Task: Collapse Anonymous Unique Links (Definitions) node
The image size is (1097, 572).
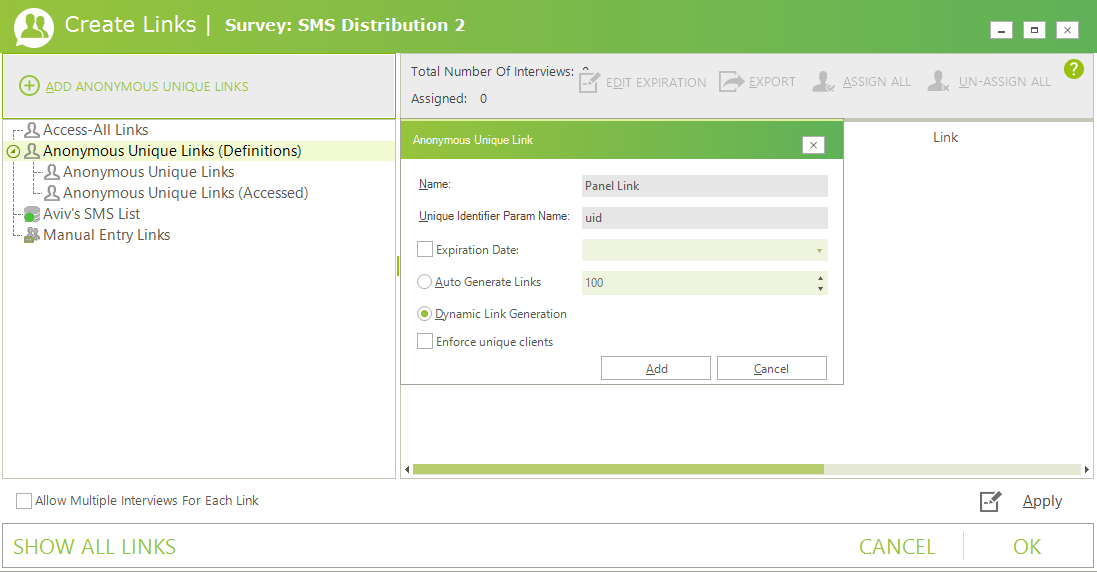Action: pyautogui.click(x=13, y=152)
